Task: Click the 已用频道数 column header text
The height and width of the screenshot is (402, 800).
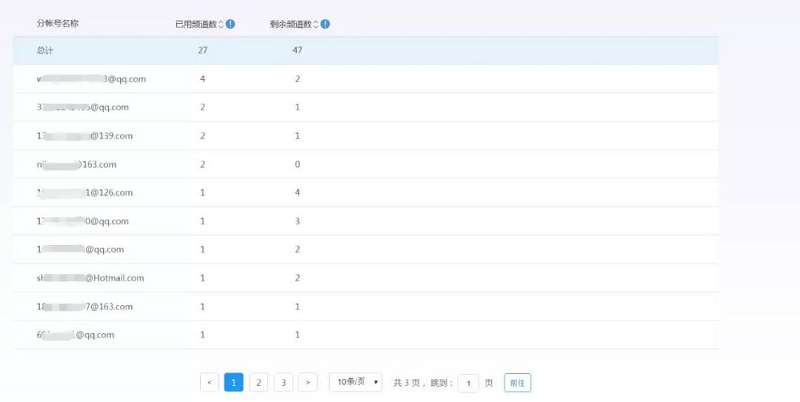Action: tap(195, 24)
